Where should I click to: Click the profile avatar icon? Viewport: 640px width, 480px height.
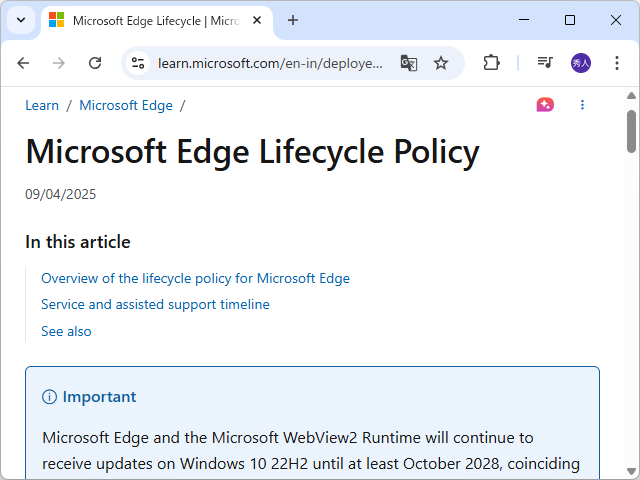coord(581,63)
